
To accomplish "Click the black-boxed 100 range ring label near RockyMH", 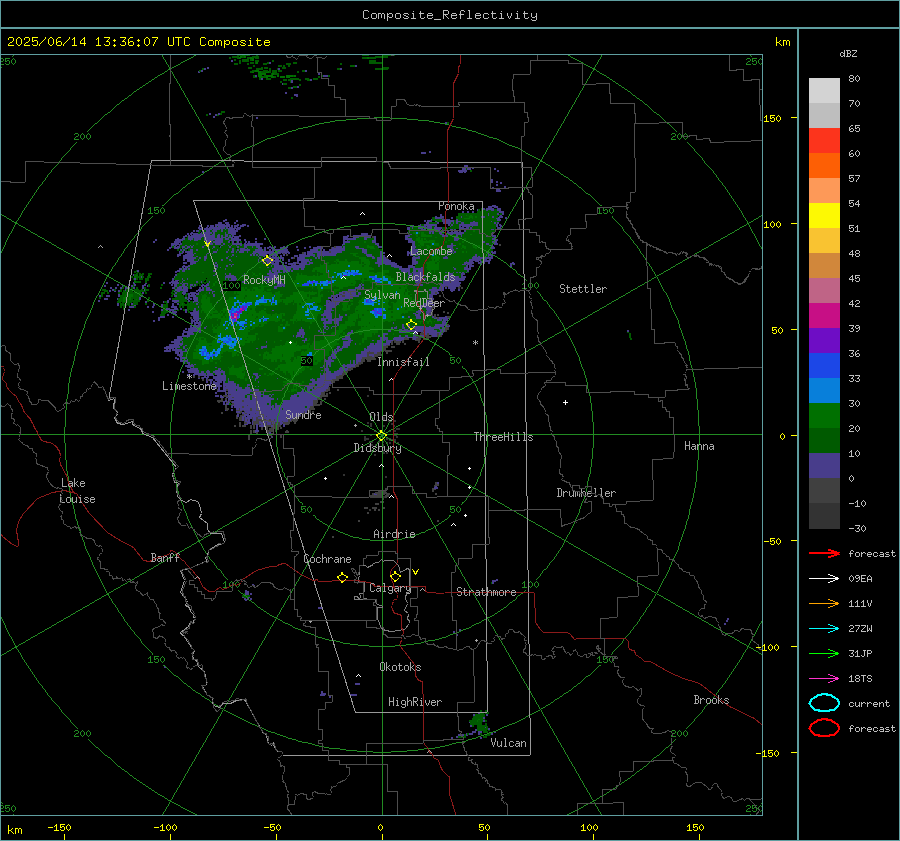I will click(x=232, y=285).
